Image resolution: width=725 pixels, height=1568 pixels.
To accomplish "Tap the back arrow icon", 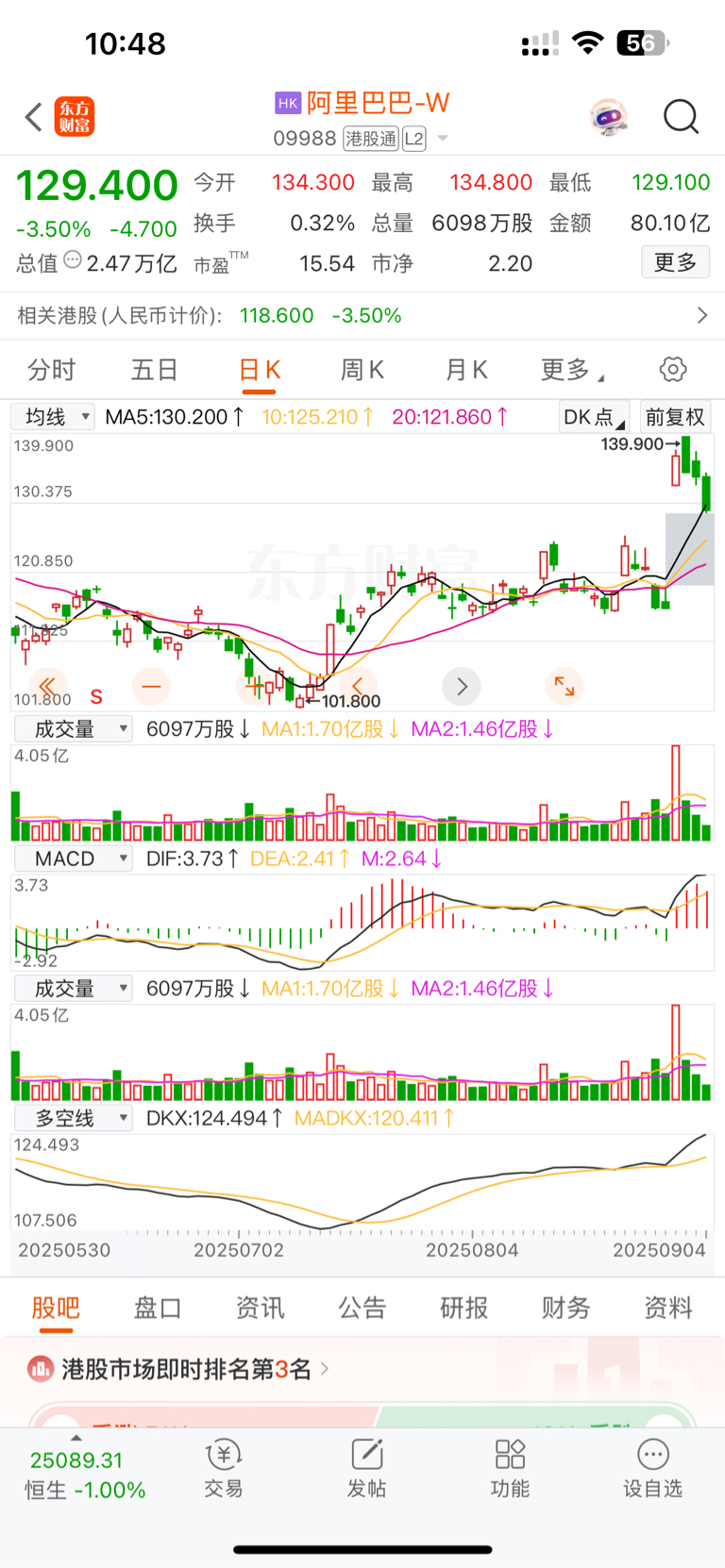I will coord(34,118).
